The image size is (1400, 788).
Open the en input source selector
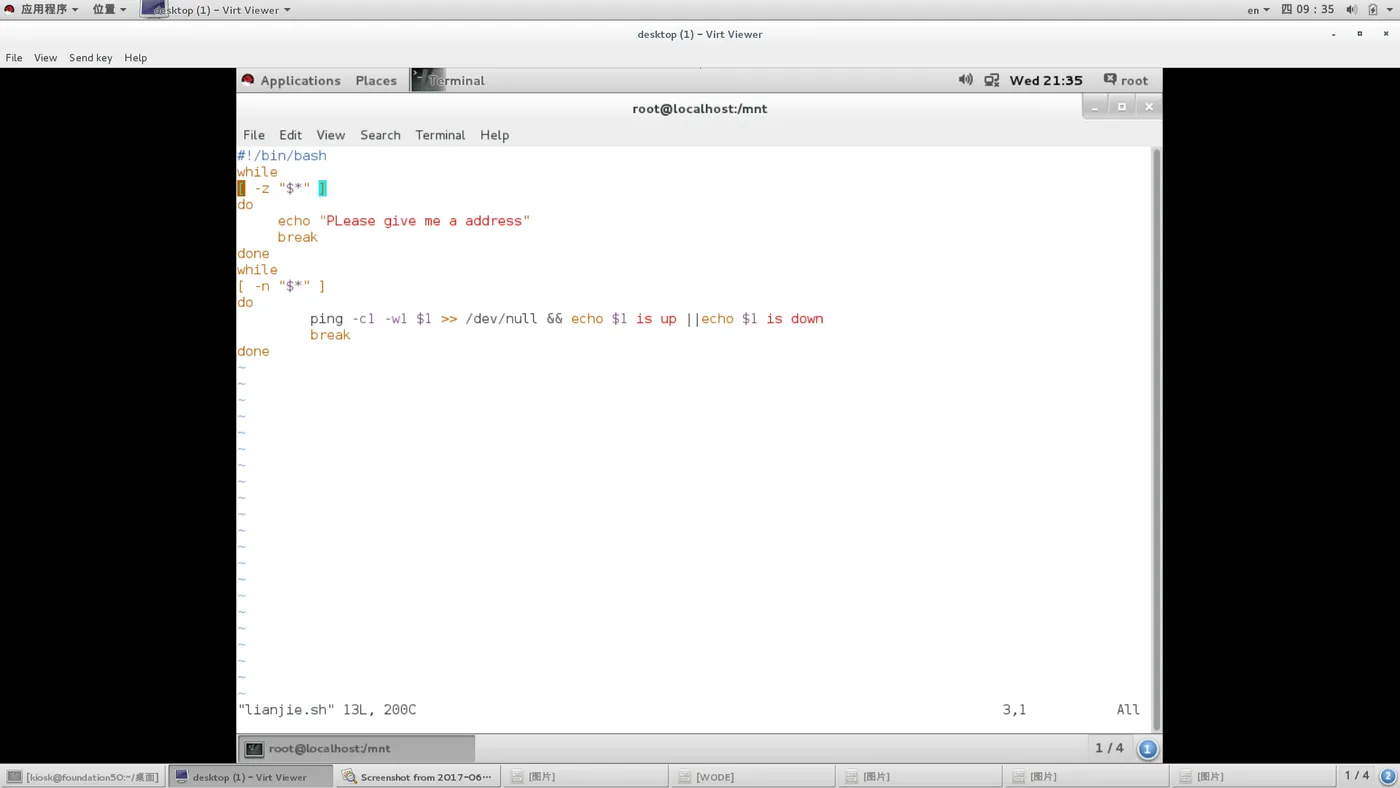click(1258, 10)
